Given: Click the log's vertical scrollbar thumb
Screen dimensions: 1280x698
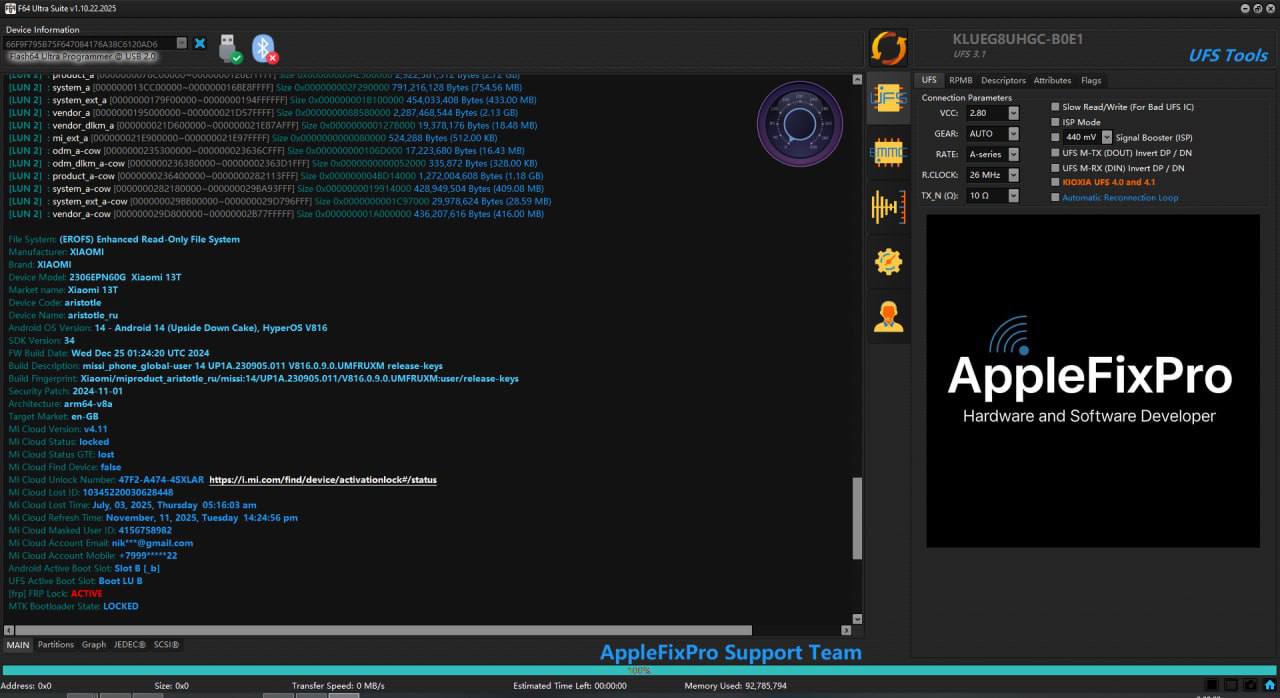Looking at the screenshot, I should click(856, 518).
